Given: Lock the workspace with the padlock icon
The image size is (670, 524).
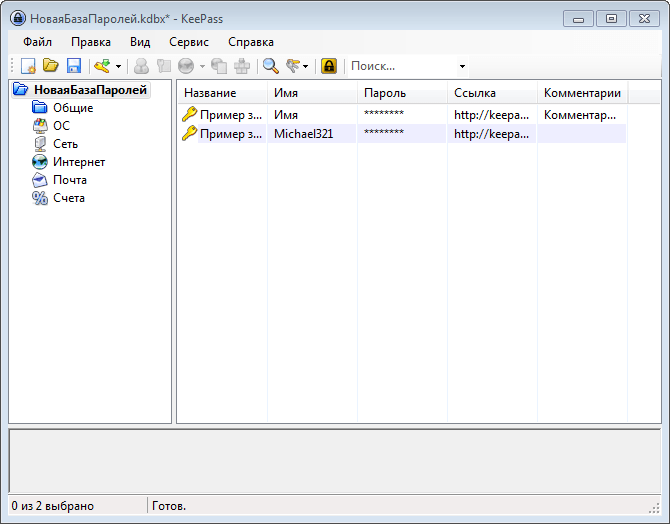Looking at the screenshot, I should click(328, 66).
